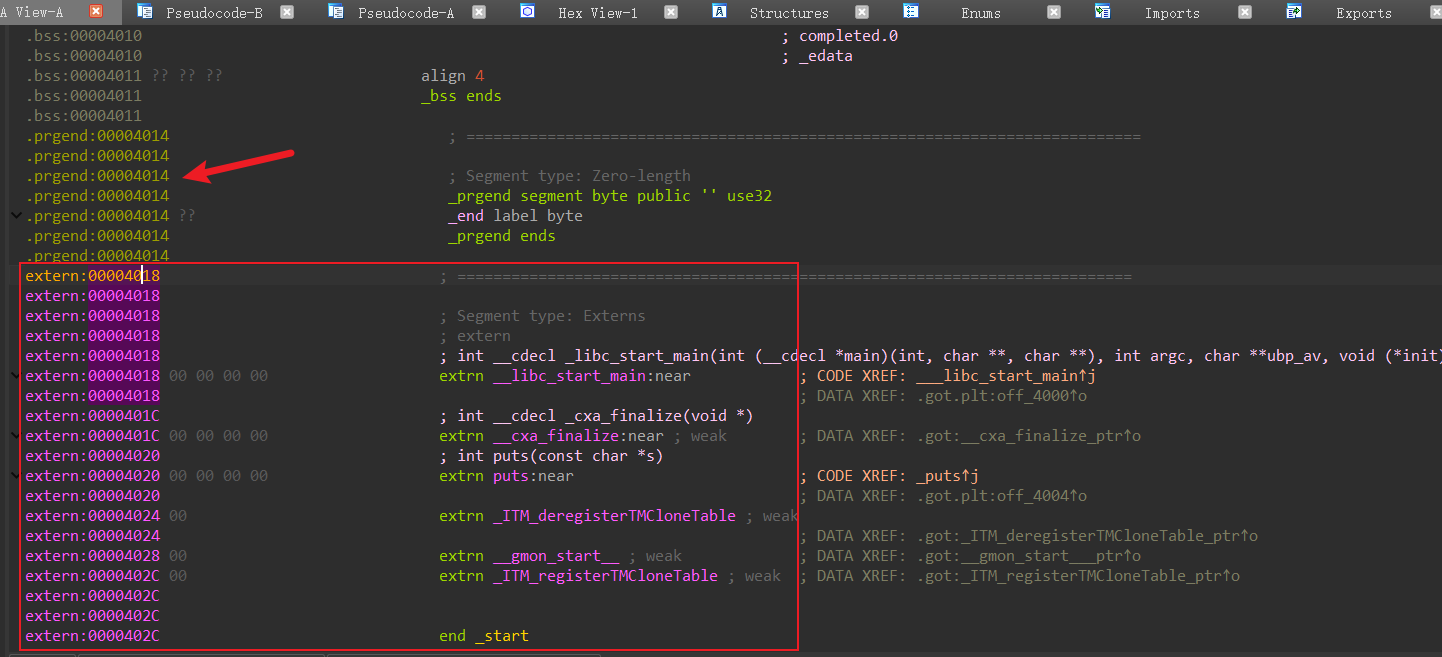Image resolution: width=1442 pixels, height=657 pixels.
Task: Click the Hex View-1 tab icon
Action: pos(528,12)
